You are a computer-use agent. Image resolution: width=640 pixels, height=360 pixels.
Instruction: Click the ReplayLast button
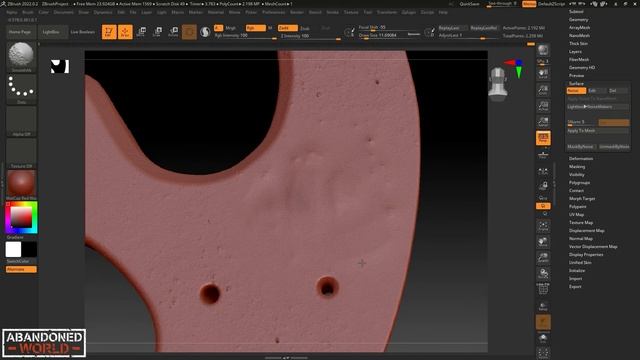[x=452, y=28]
